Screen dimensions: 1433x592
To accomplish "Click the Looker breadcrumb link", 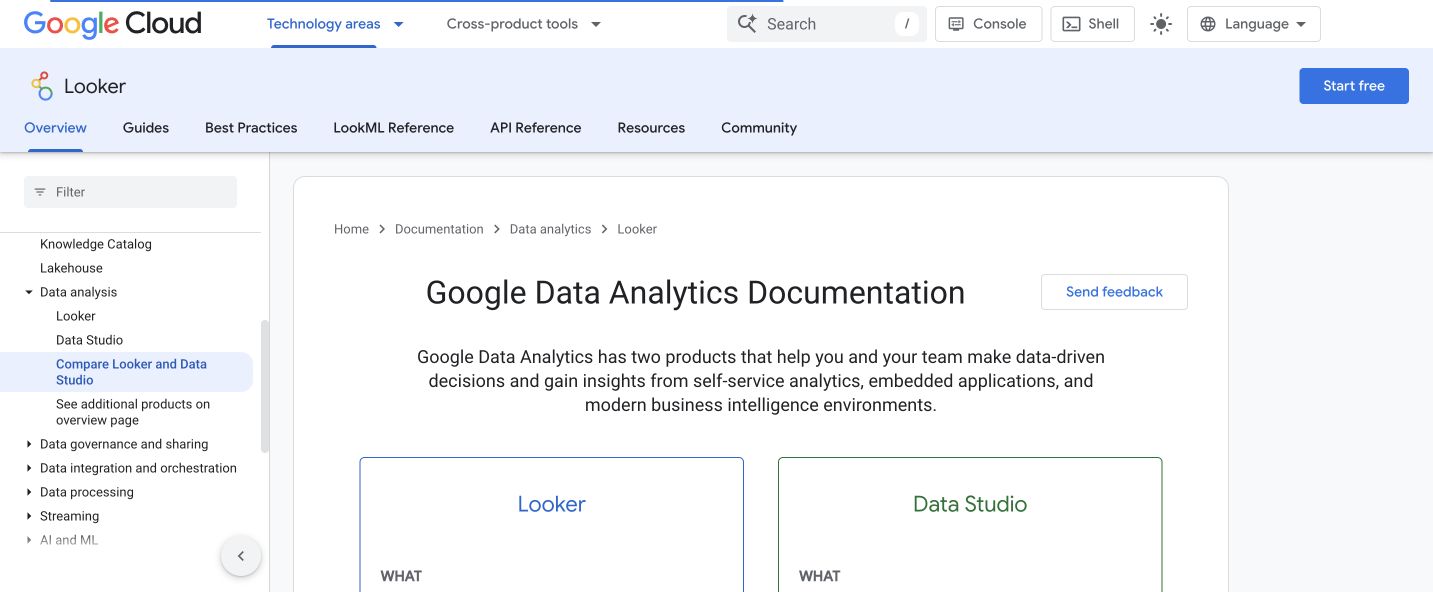I will (x=637, y=229).
